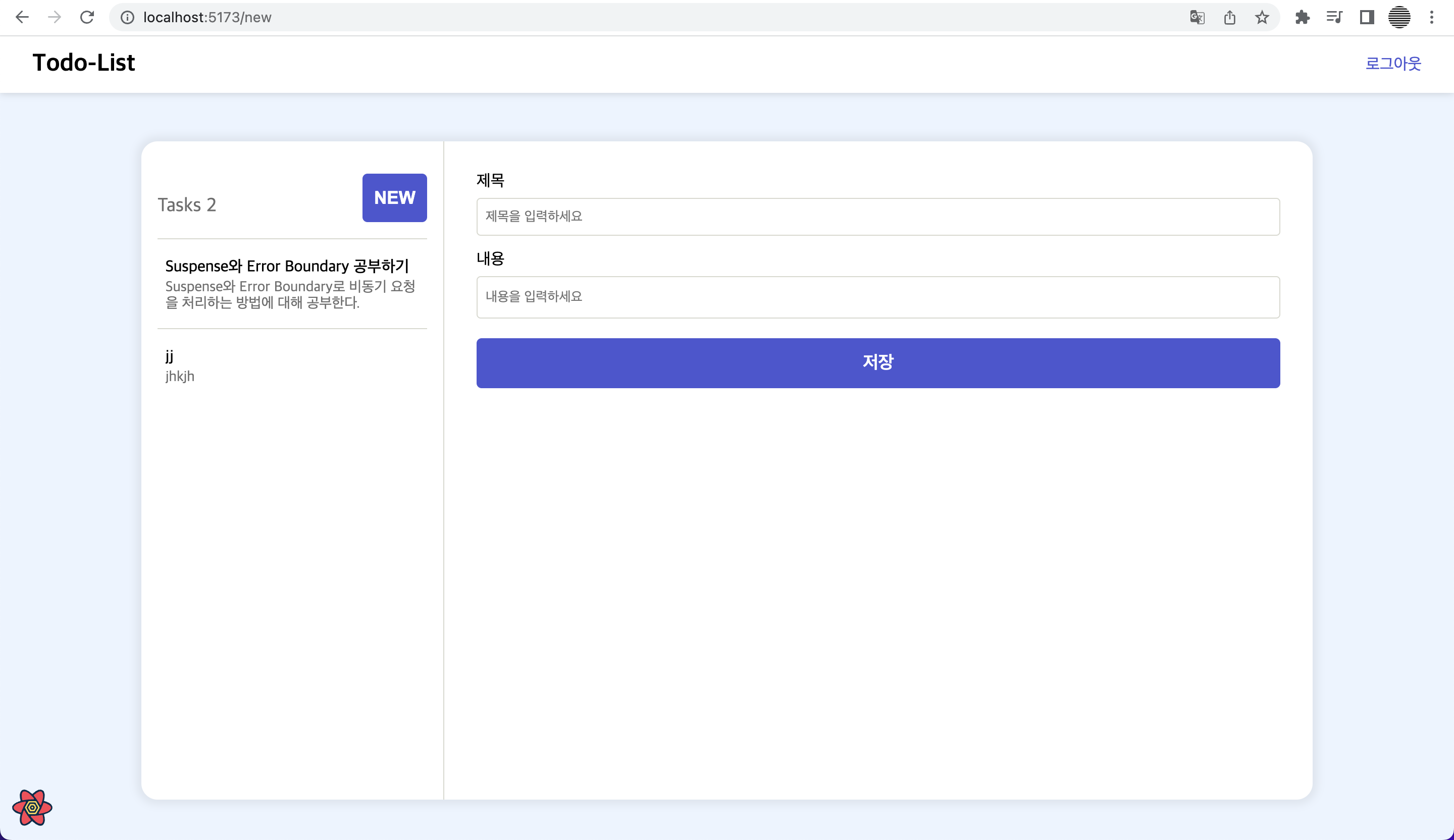
Task: Open the browser extensions puzzle icon
Action: click(1302, 17)
